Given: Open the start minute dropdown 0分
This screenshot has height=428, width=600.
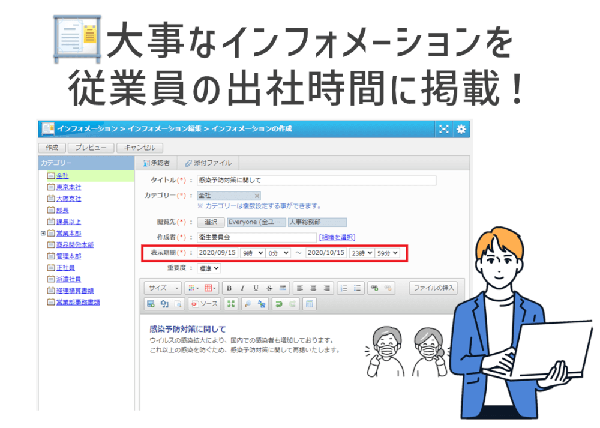Looking at the screenshot, I should tap(278, 253).
